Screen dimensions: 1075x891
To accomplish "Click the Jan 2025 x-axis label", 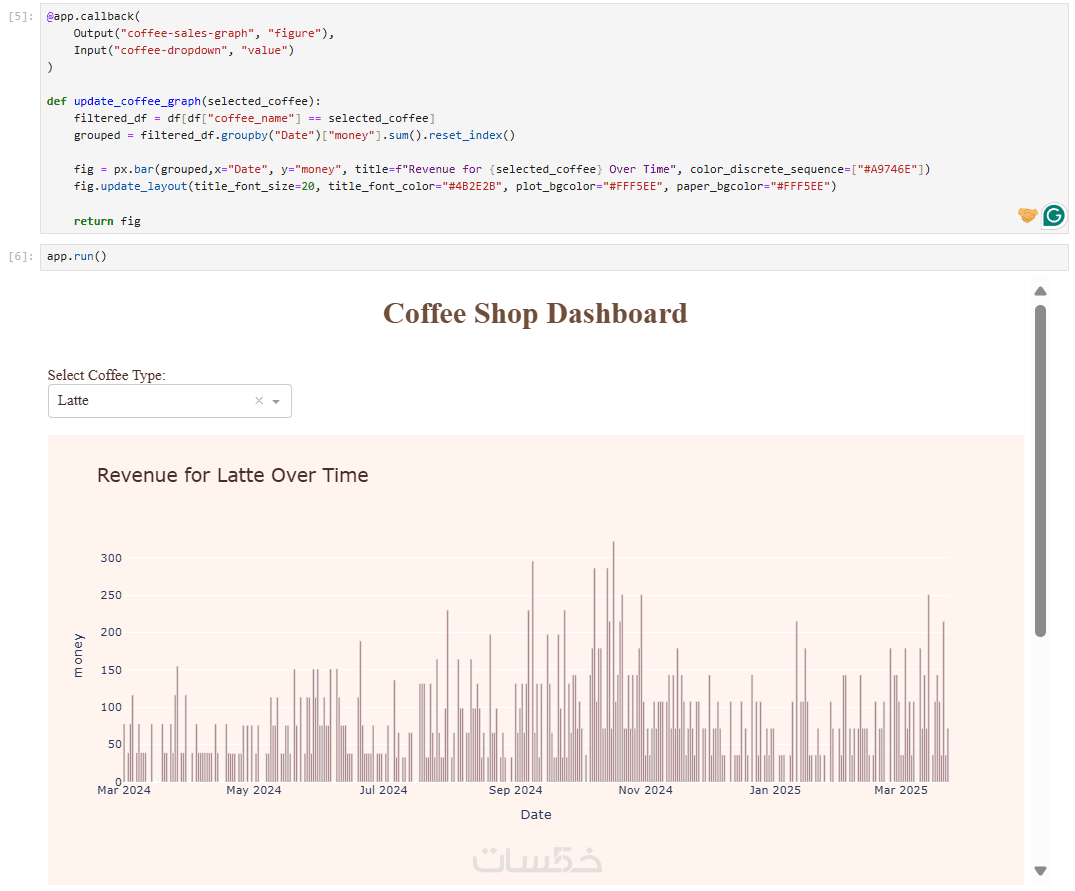I will pyautogui.click(x=774, y=790).
